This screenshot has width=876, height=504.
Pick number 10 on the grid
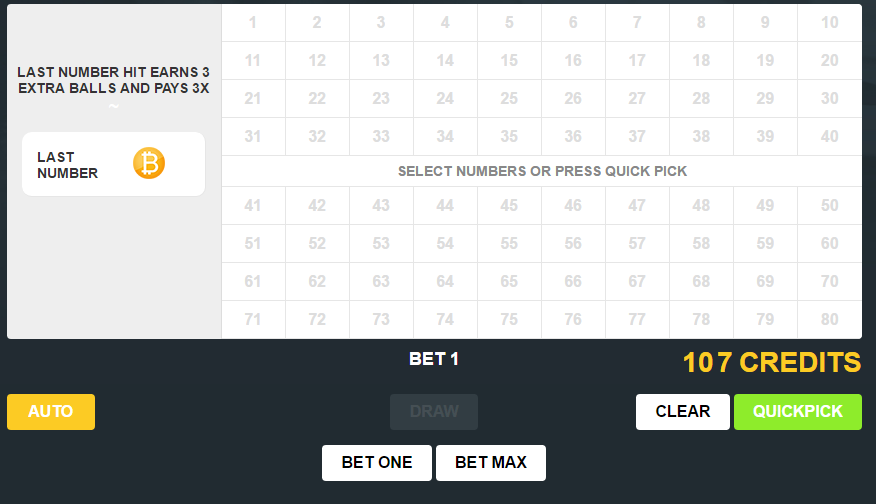(829, 23)
